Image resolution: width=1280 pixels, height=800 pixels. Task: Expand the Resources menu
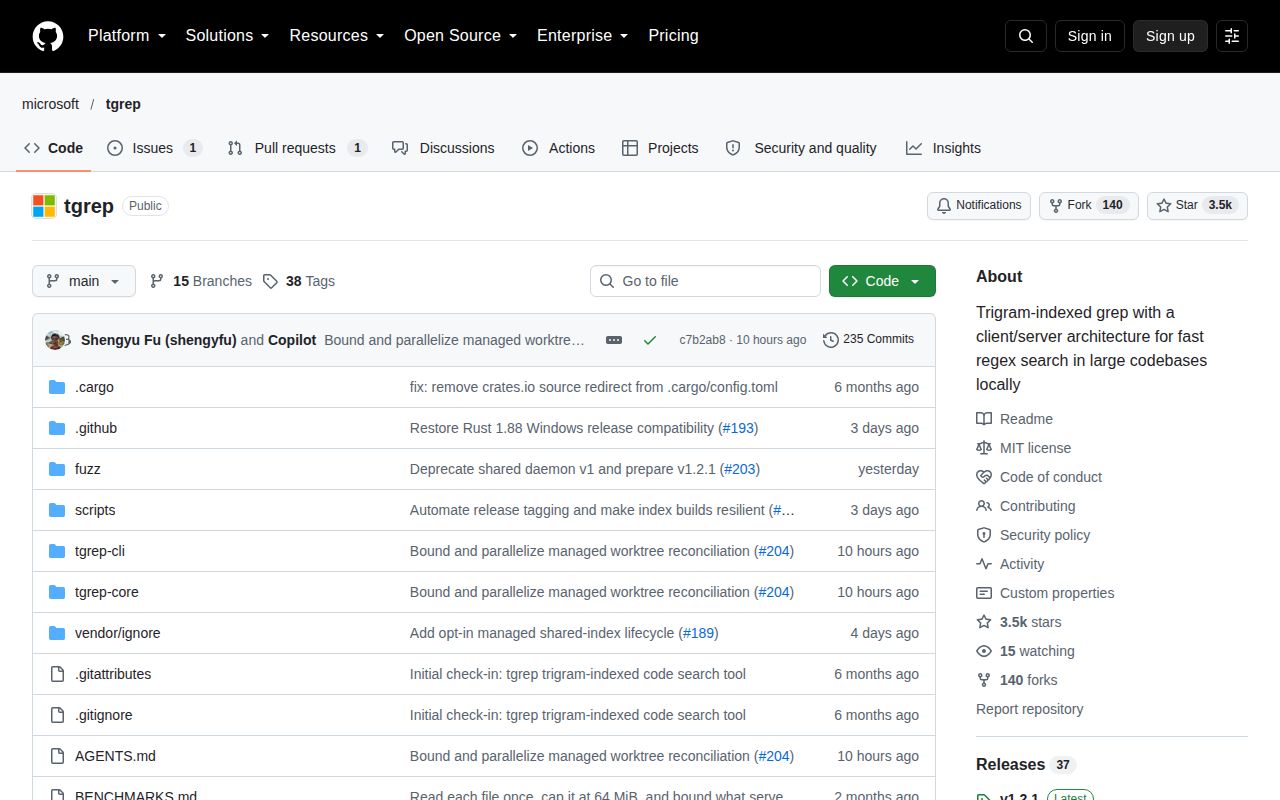337,36
